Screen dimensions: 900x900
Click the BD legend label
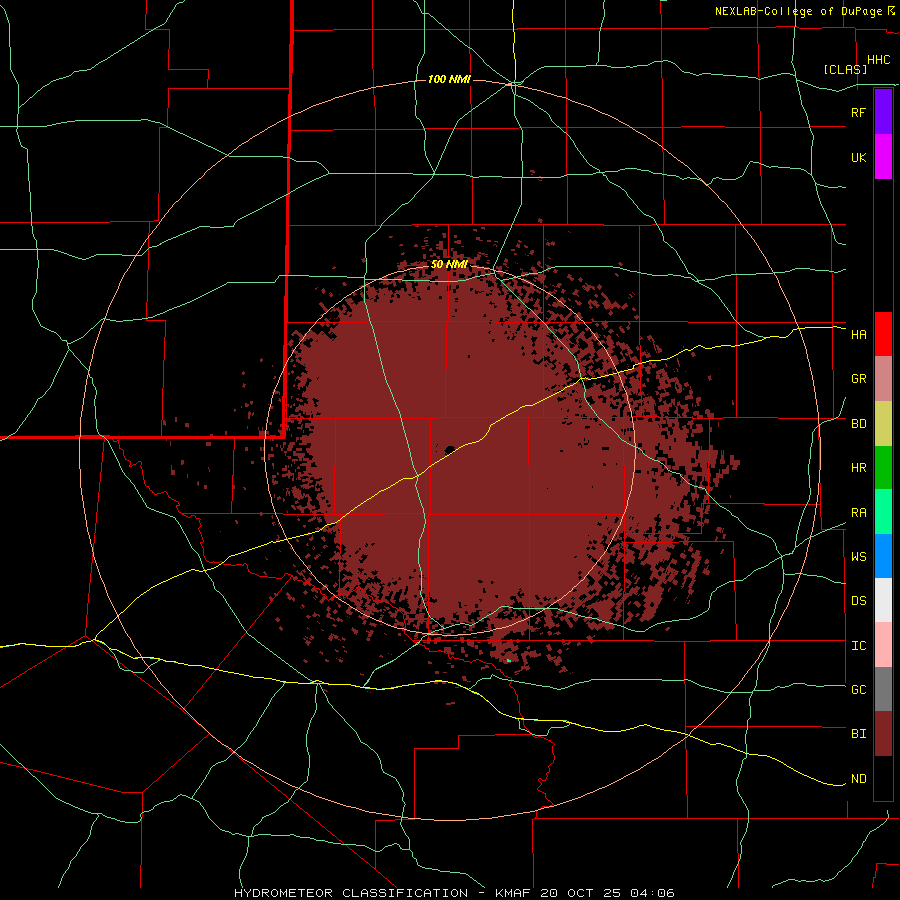(859, 424)
